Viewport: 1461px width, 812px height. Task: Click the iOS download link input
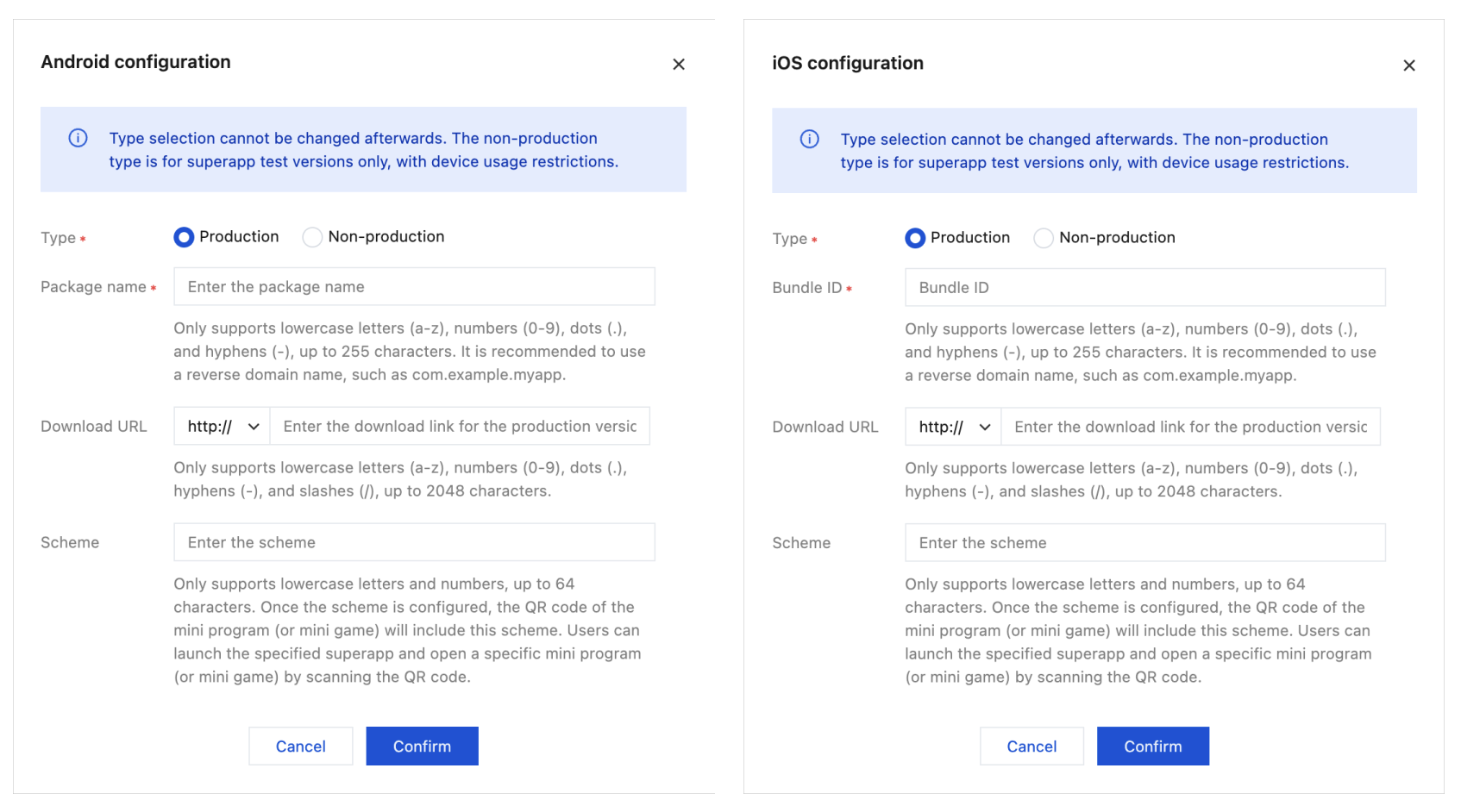coord(1190,428)
